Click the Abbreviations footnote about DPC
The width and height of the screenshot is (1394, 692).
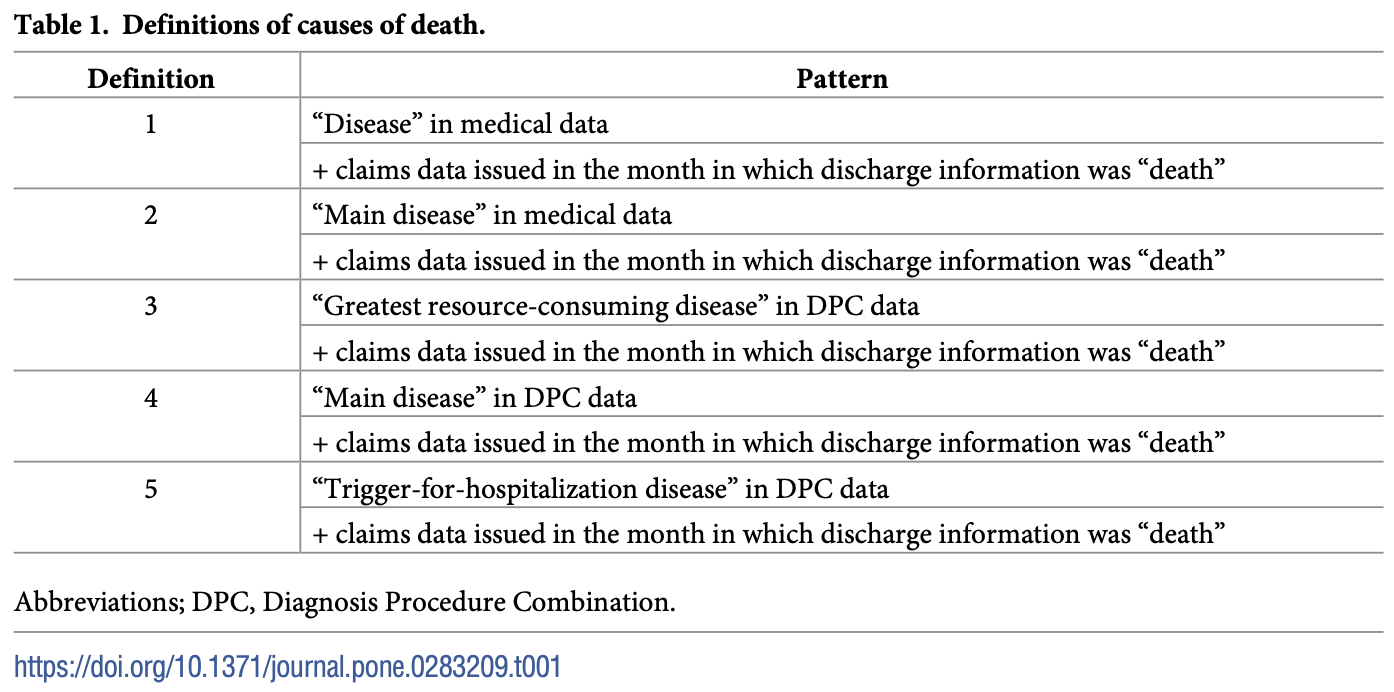click(x=345, y=603)
